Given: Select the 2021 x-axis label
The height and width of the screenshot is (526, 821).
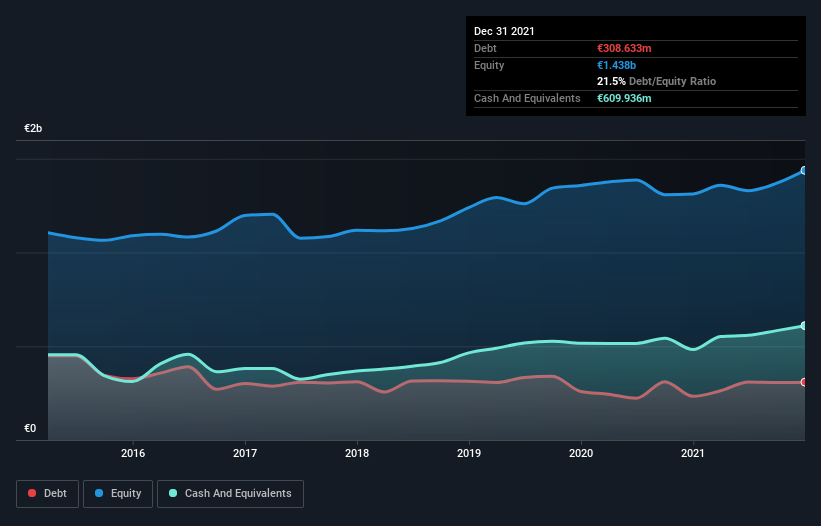Looking at the screenshot, I should tap(693, 453).
